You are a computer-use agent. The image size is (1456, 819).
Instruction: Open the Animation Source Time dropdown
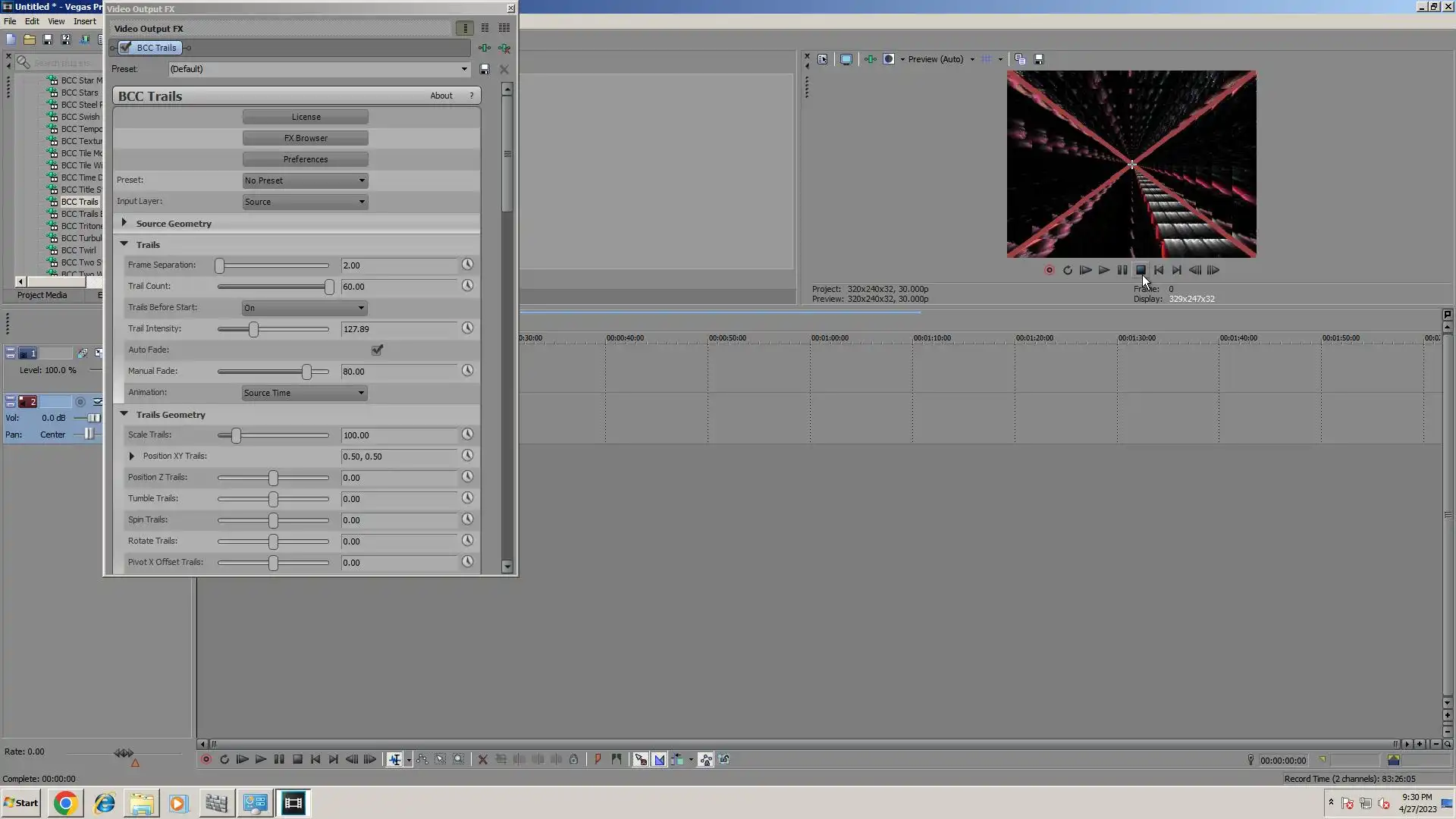(x=304, y=393)
